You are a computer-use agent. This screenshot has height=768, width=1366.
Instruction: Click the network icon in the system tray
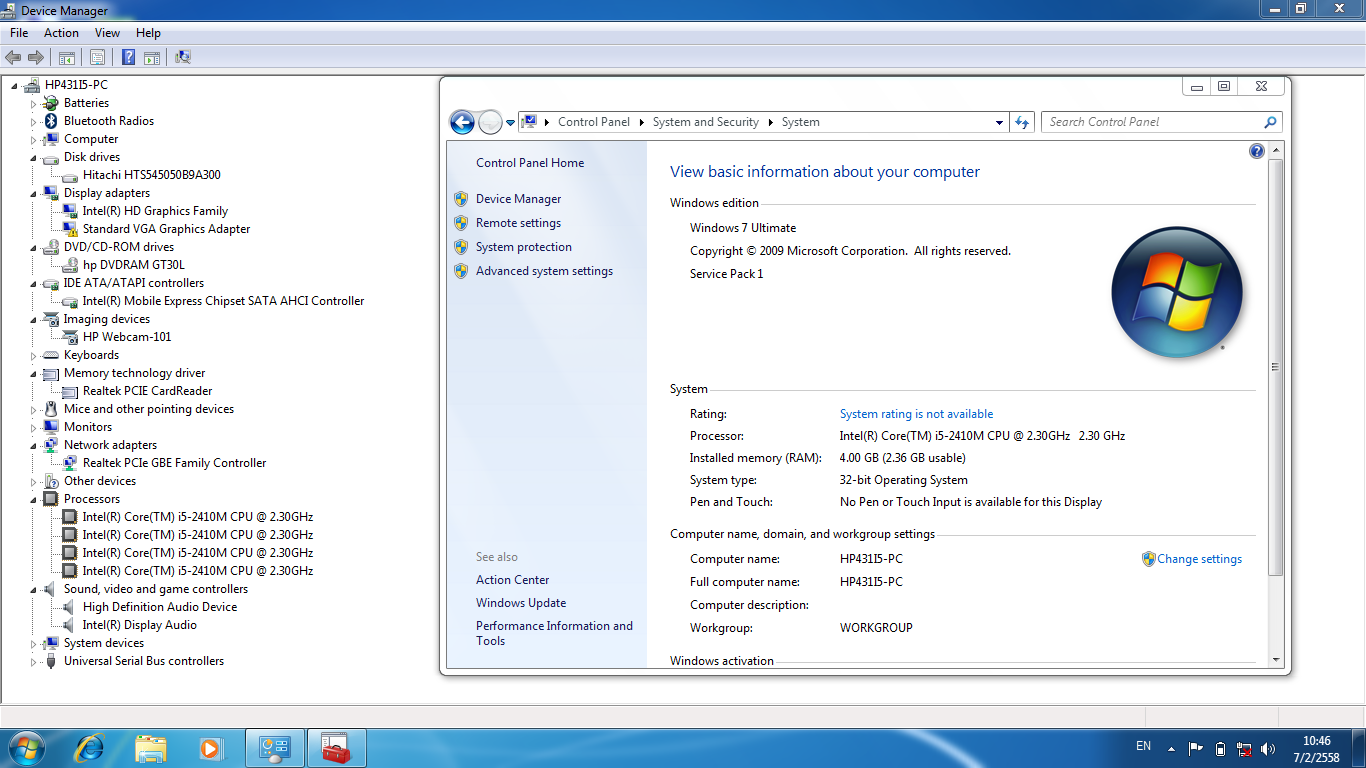pos(1245,748)
